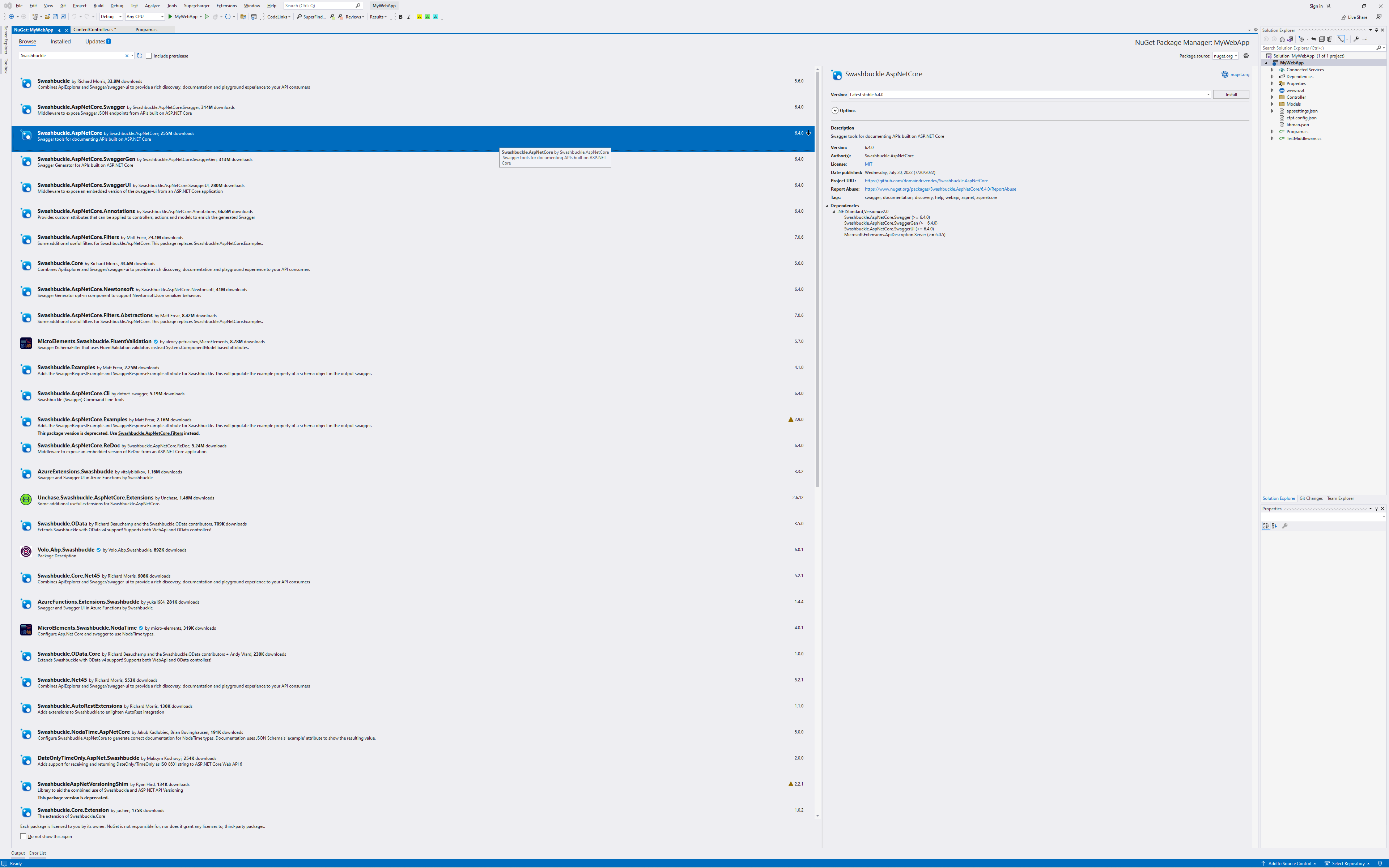This screenshot has height=868, width=1389.
Task: Refresh the NuGet package search results
Action: [140, 56]
